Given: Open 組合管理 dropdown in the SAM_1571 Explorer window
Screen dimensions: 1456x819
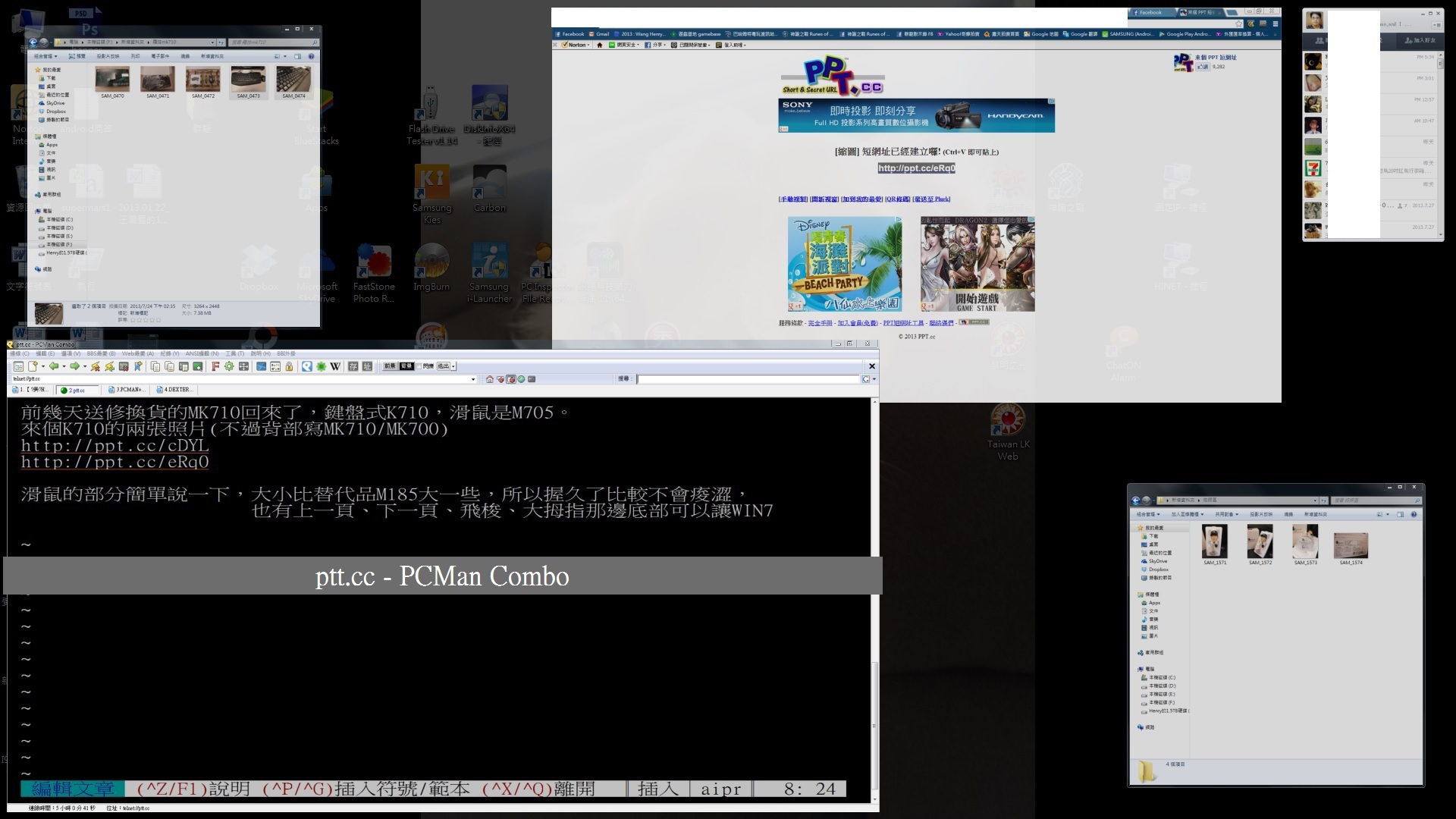Looking at the screenshot, I should click(x=1148, y=514).
